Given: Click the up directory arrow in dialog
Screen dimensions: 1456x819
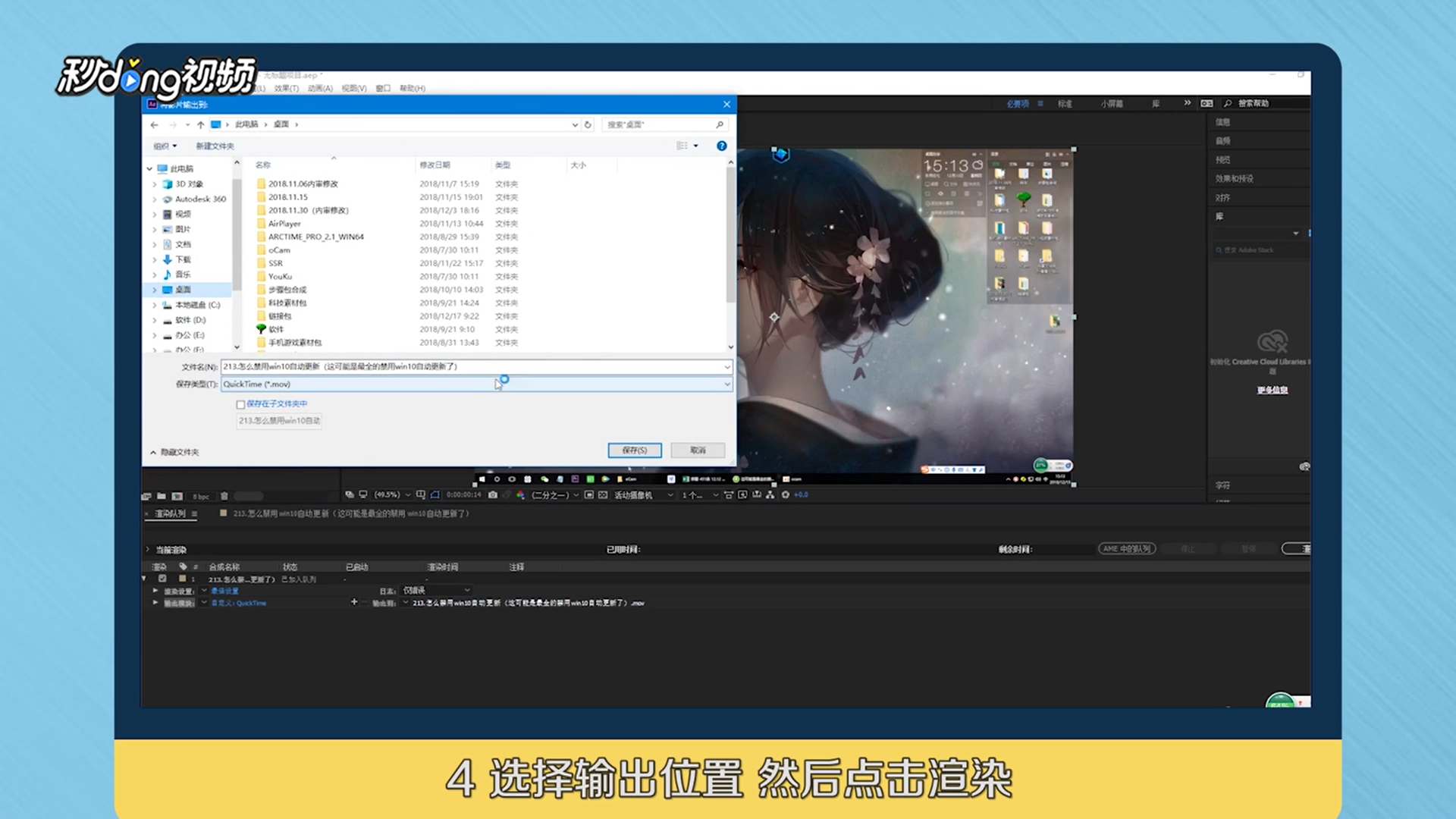Looking at the screenshot, I should [x=200, y=124].
